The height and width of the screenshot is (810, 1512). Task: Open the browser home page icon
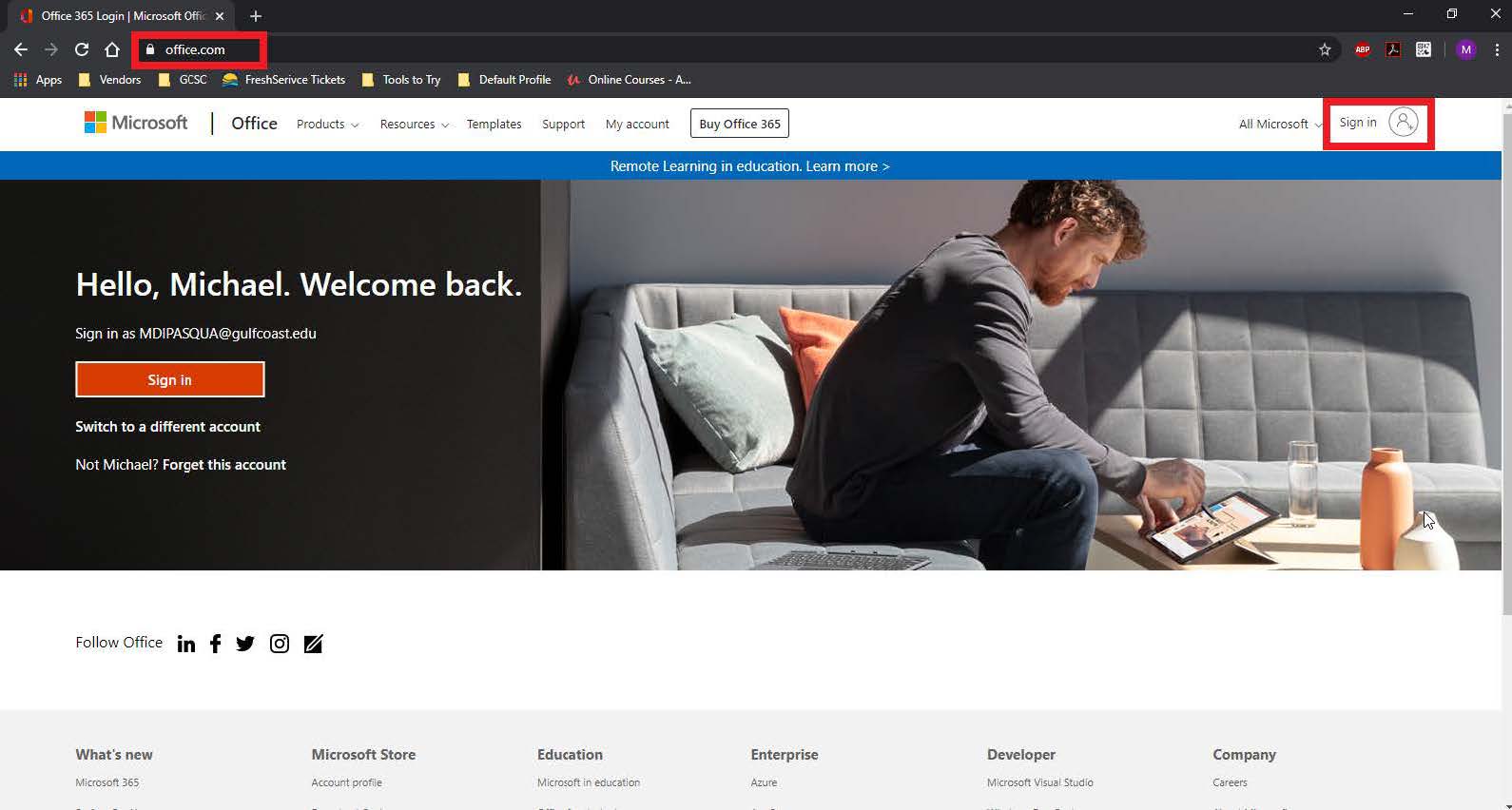click(x=112, y=49)
